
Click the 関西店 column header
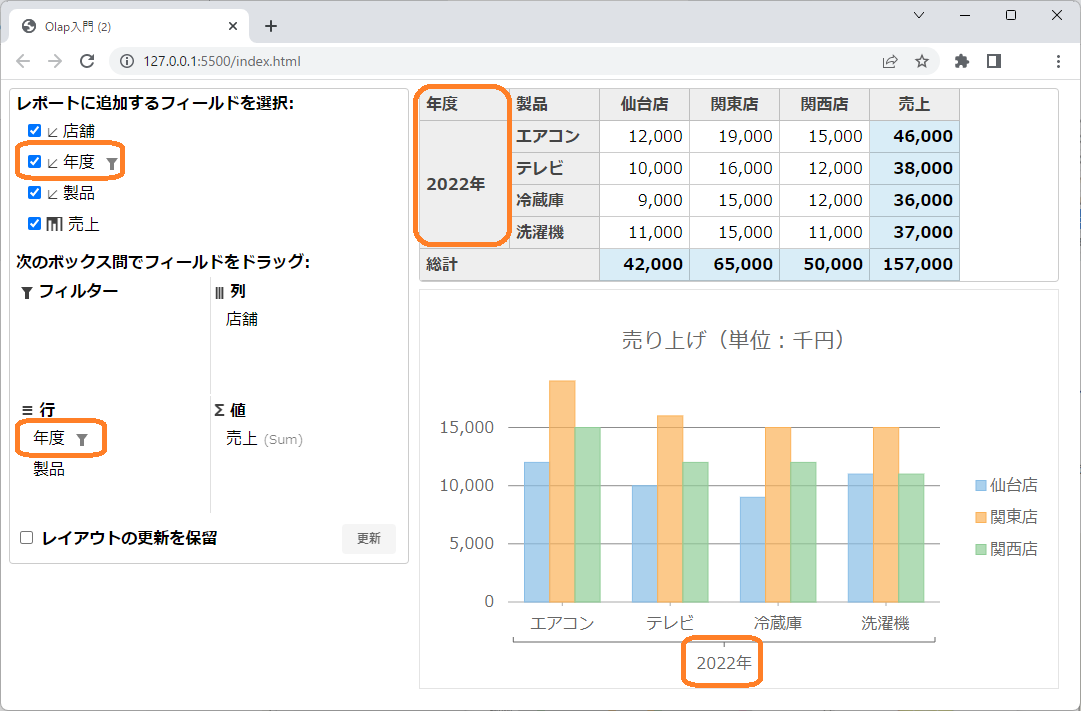(825, 104)
